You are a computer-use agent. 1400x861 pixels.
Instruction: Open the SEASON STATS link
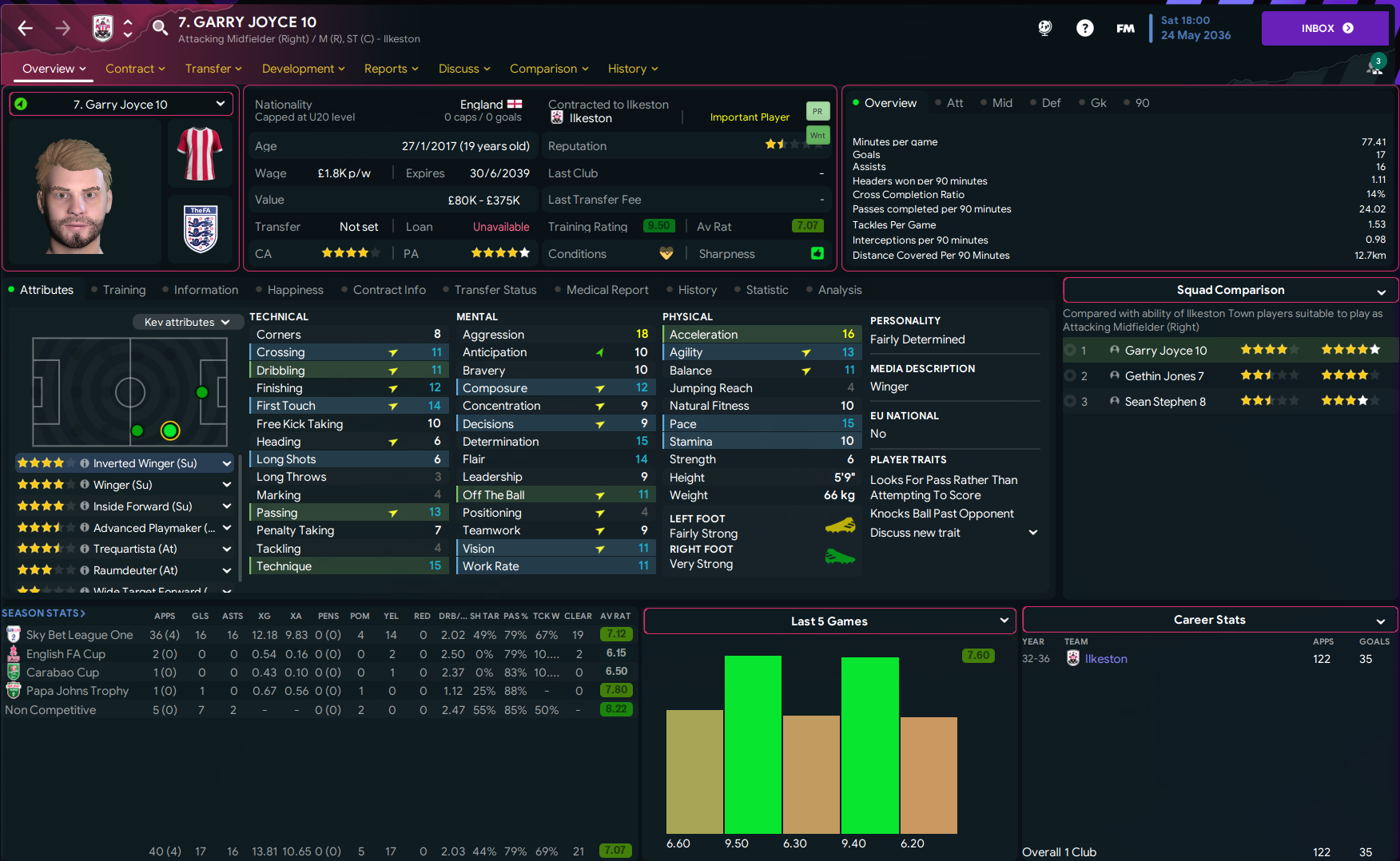point(43,613)
